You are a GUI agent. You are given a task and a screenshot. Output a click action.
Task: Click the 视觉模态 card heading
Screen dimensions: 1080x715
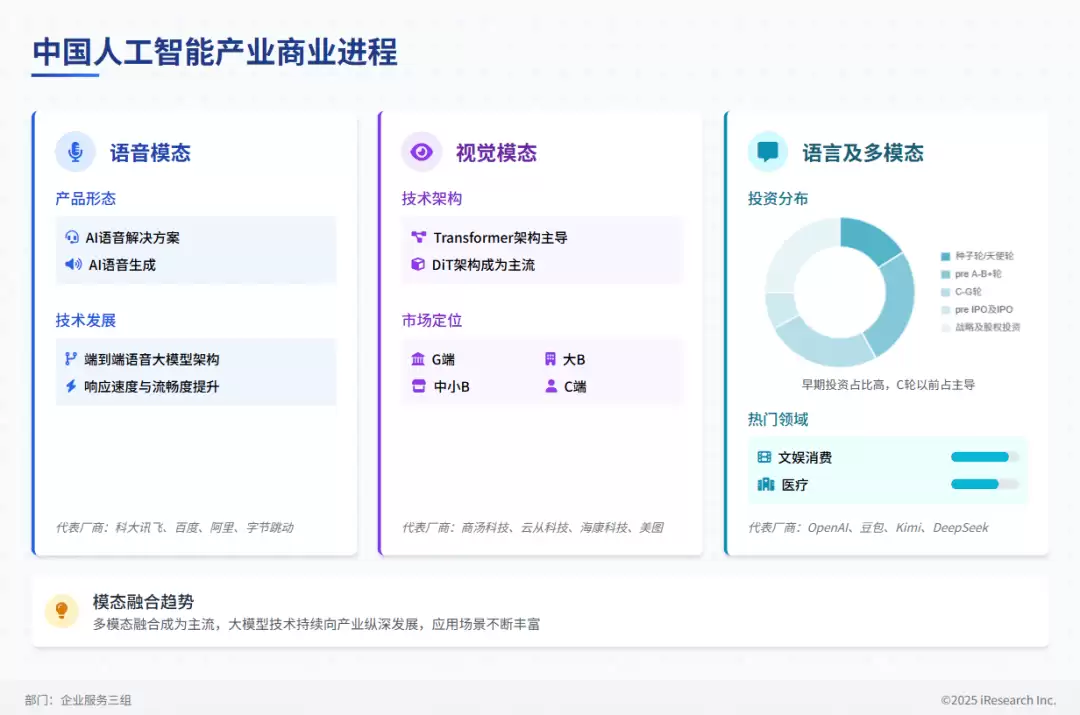[x=496, y=153]
